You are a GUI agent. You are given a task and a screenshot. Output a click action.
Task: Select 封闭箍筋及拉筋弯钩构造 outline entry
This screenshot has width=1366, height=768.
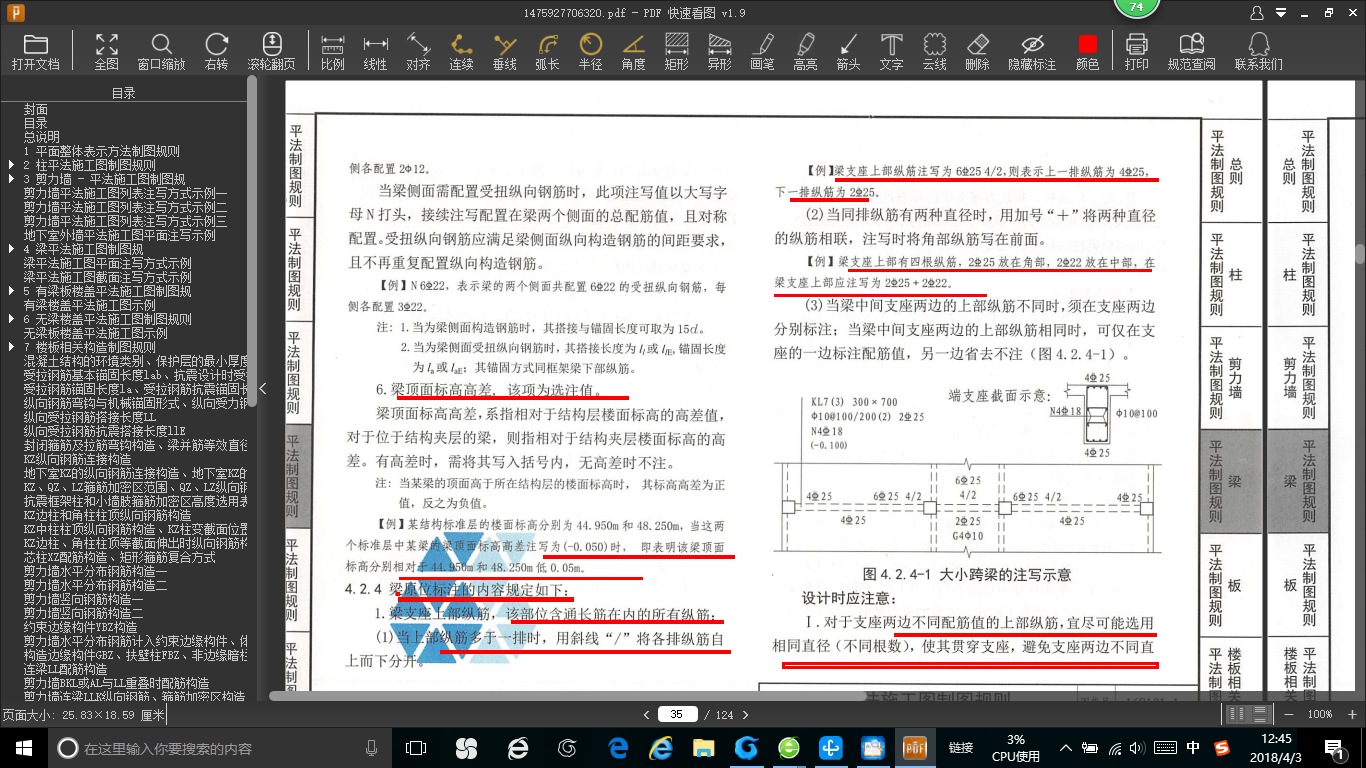[x=136, y=445]
